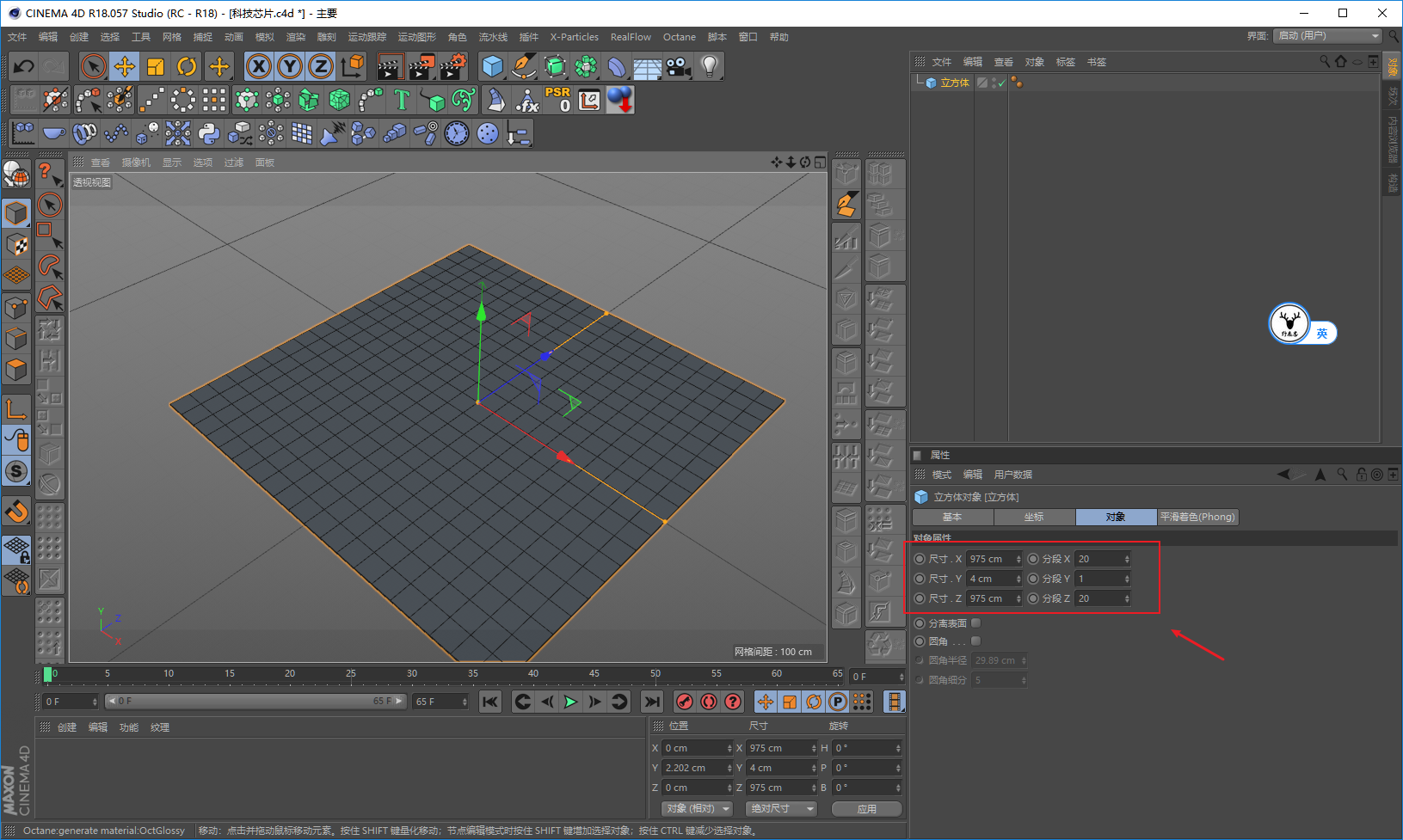Click the PSR reset icon

point(558,100)
